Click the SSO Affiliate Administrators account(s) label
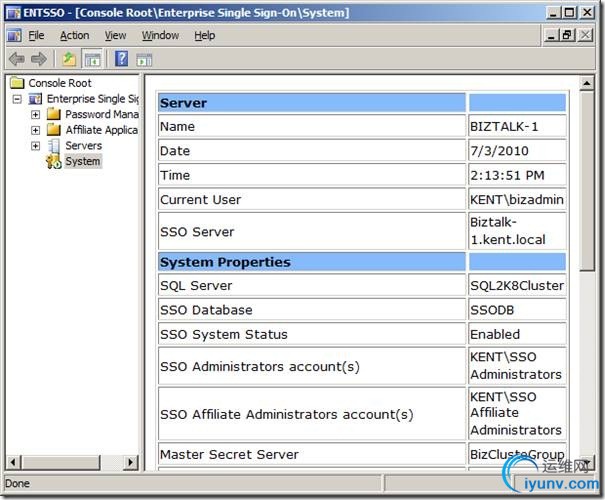The height and width of the screenshot is (500, 605). coord(287,414)
